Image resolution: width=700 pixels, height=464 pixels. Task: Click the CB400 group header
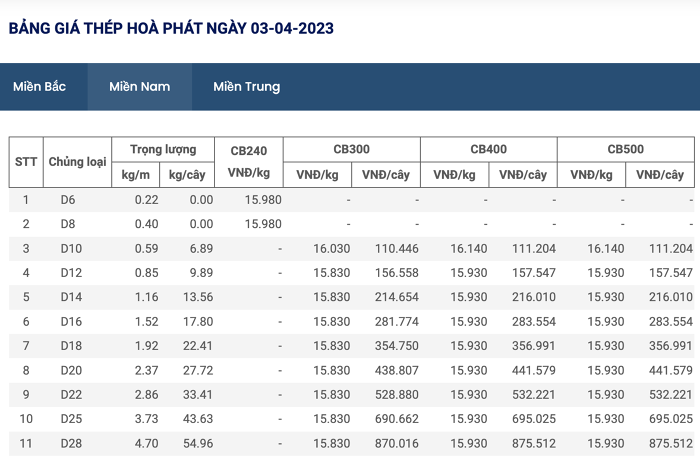(x=488, y=149)
